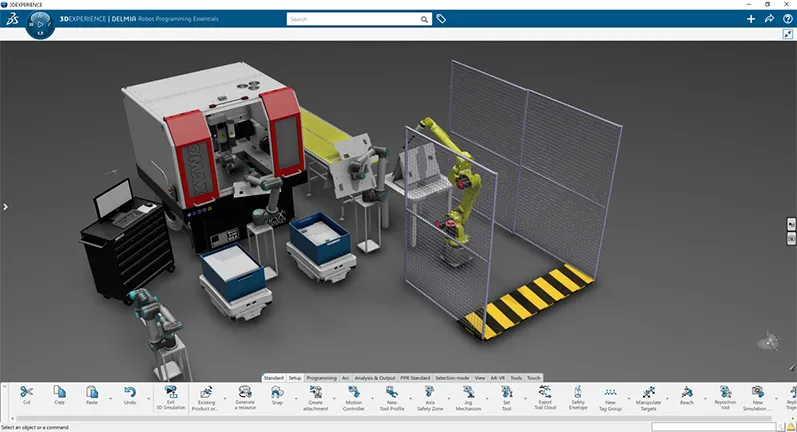Expand the Motion Controller dropdown arrow
This screenshot has width=797, height=432.
[373, 398]
